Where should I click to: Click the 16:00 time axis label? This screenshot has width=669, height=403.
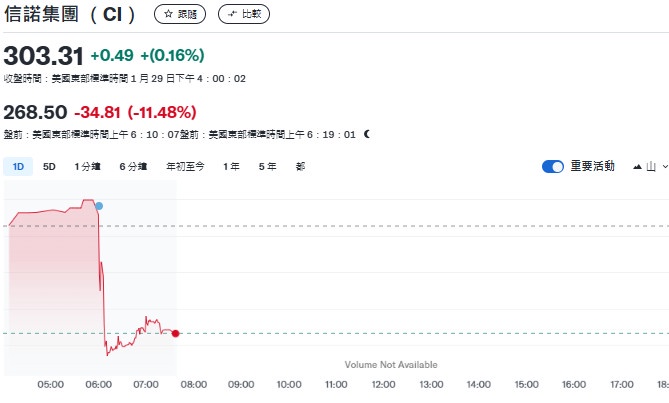[x=574, y=385]
